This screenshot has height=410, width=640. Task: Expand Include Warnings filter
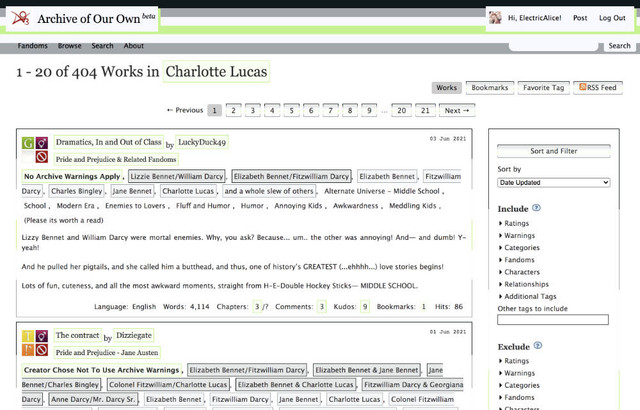517,235
